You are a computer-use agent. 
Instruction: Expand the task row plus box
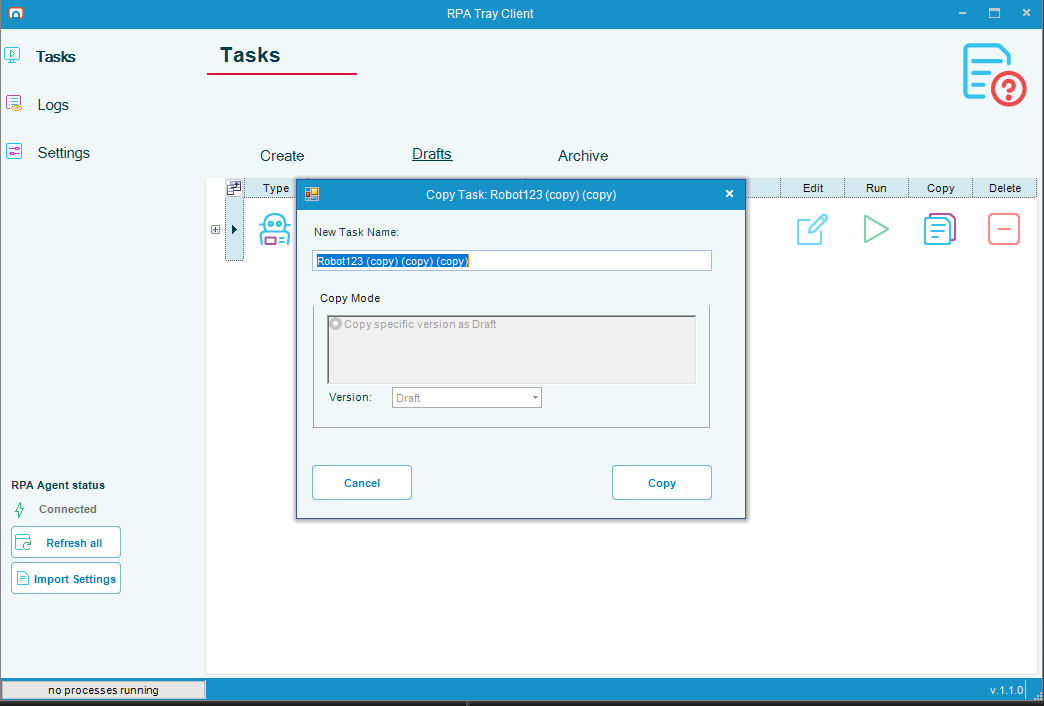(215, 229)
